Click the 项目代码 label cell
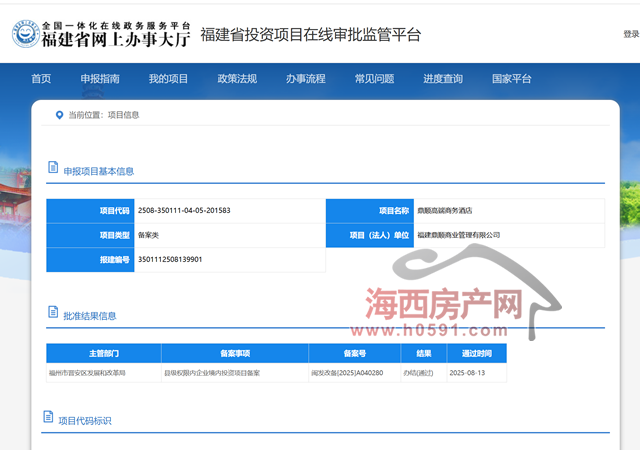This screenshot has width=640, height=450. pyautogui.click(x=90, y=211)
